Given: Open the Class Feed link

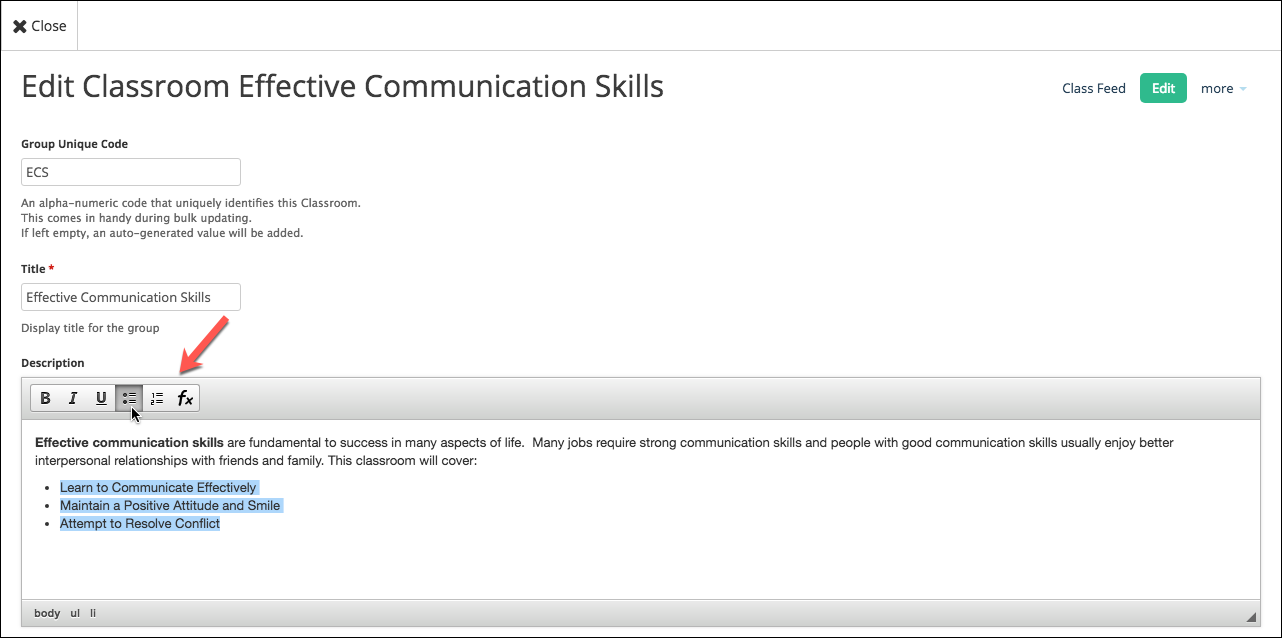Looking at the screenshot, I should (x=1094, y=88).
